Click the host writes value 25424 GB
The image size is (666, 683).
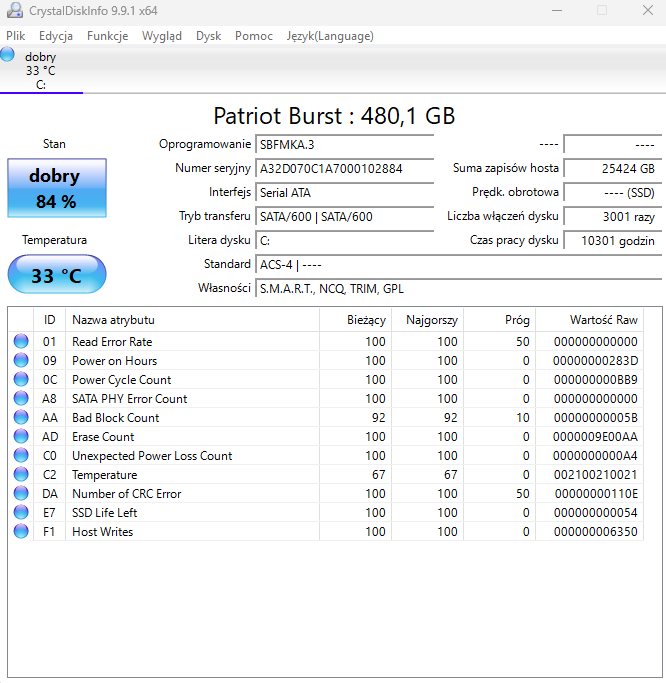pos(612,169)
